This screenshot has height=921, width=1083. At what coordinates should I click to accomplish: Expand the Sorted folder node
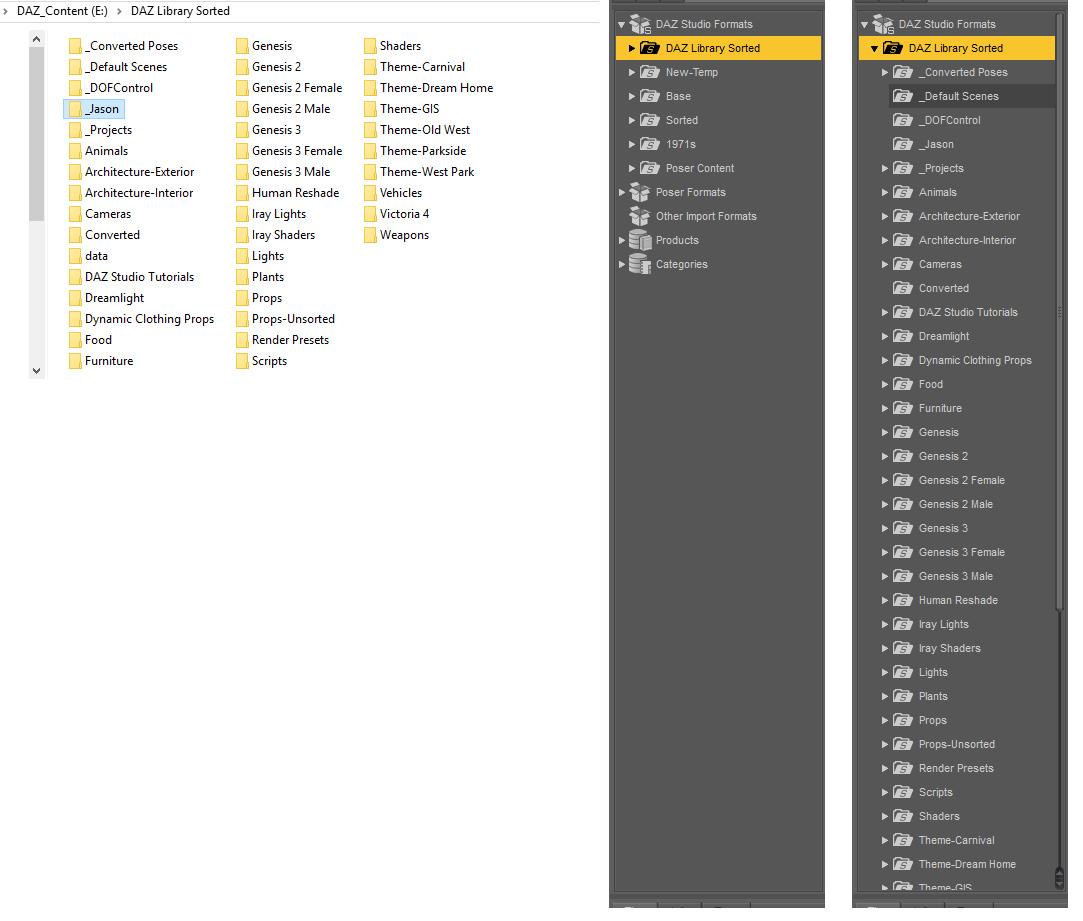631,120
